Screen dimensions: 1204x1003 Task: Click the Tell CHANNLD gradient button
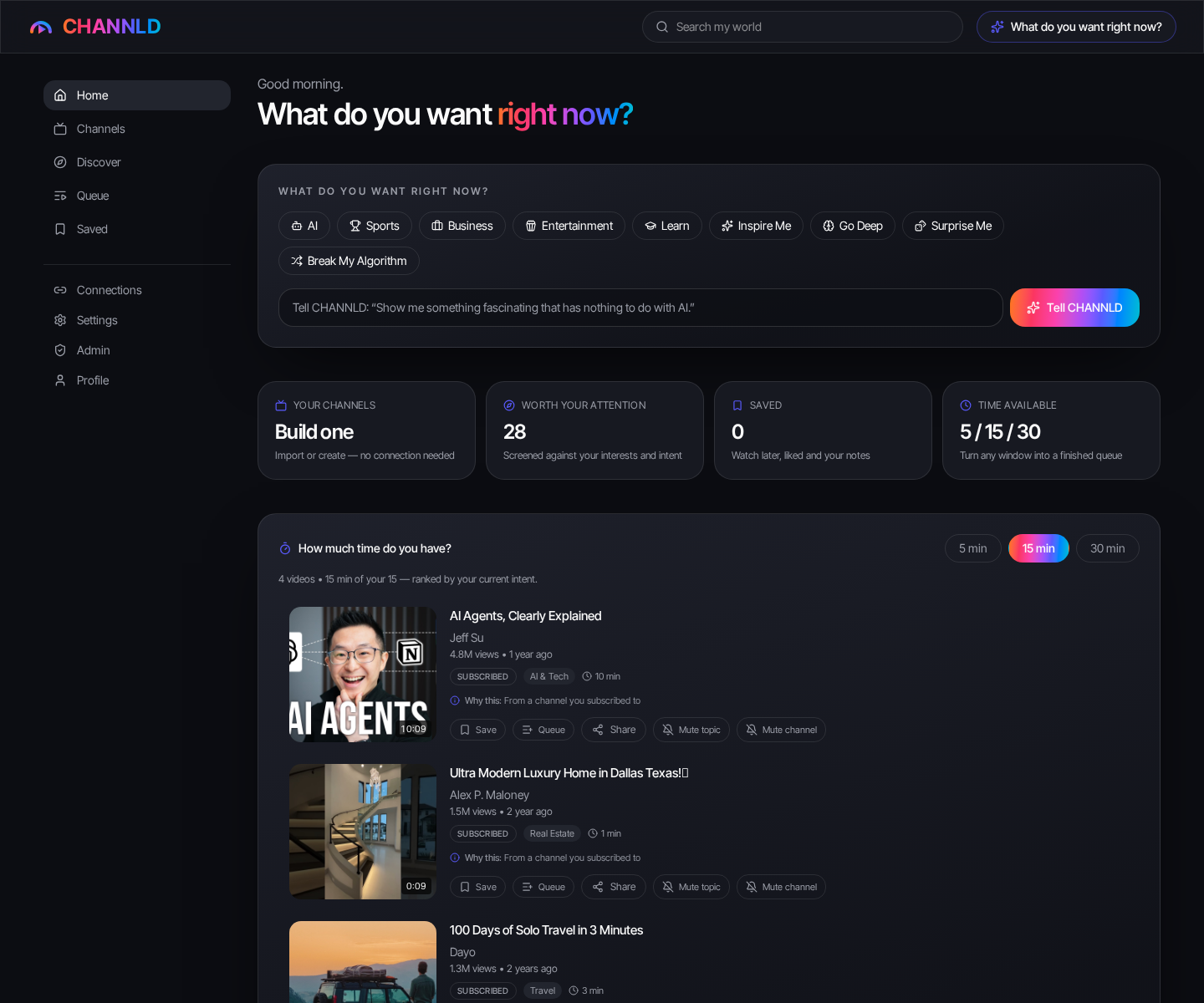point(1074,308)
